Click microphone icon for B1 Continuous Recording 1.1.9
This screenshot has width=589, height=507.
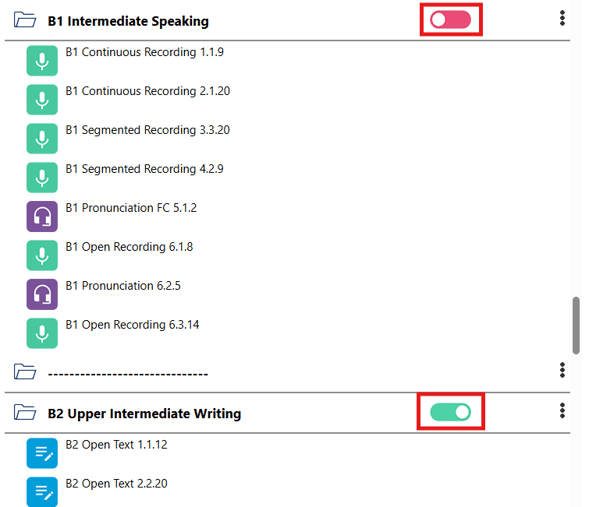tap(42, 61)
